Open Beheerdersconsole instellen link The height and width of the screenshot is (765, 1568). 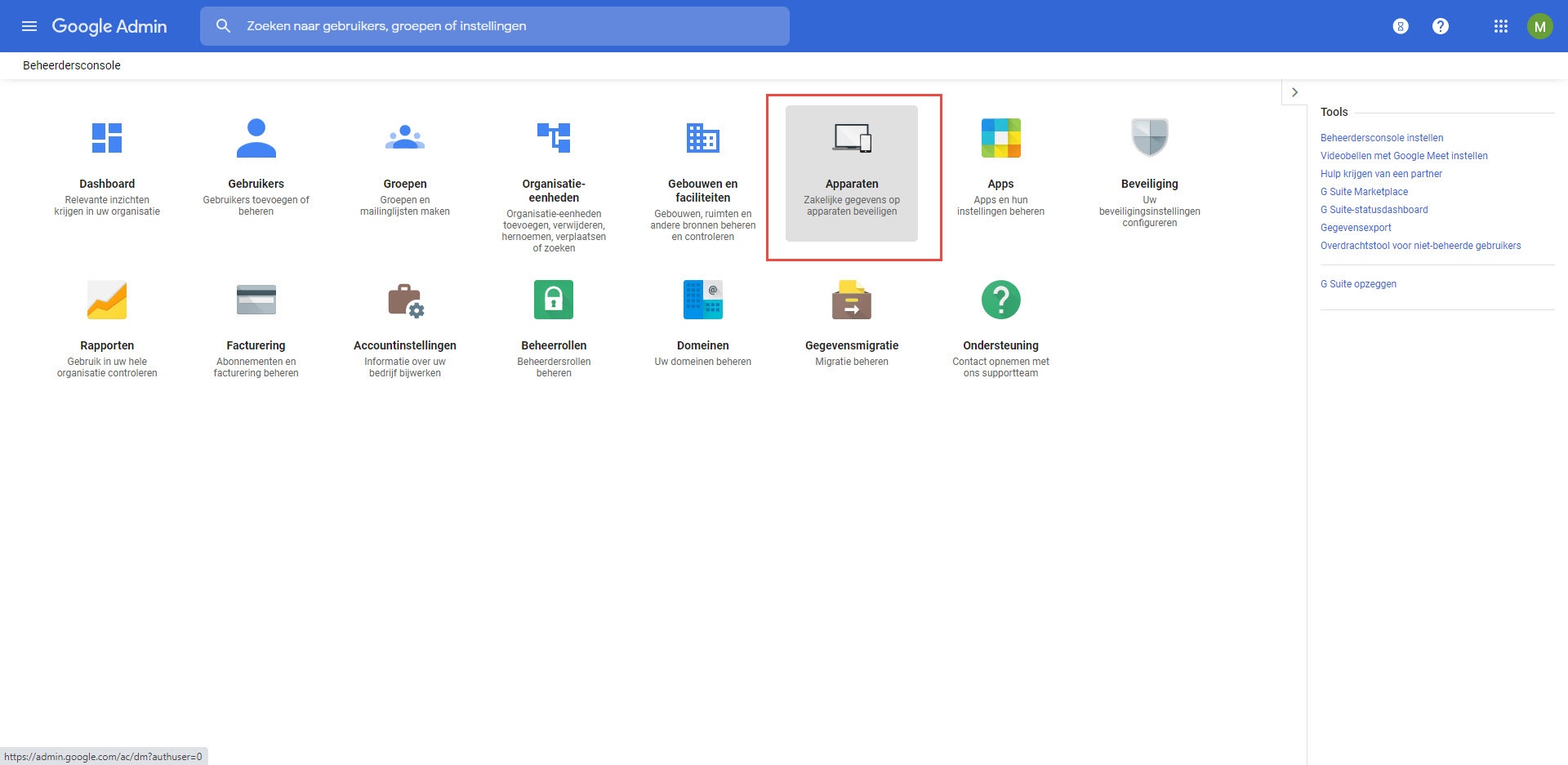coord(1382,138)
